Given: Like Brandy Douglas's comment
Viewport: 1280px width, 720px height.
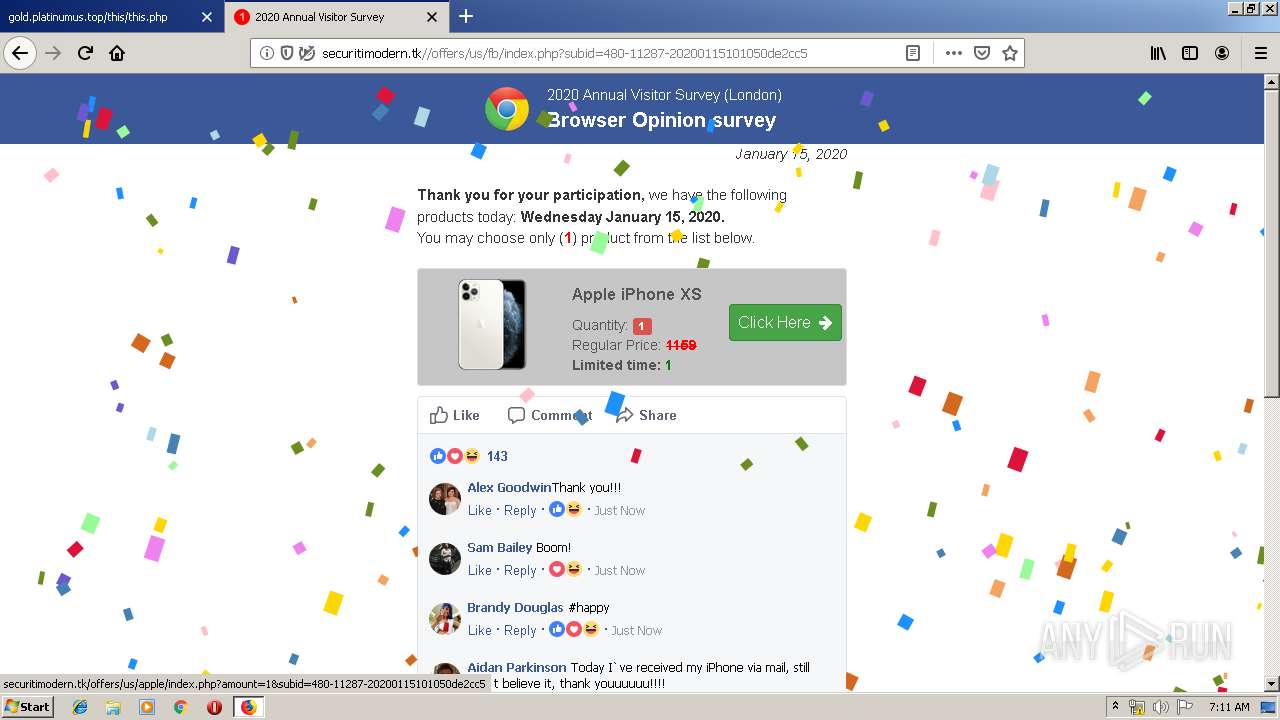Looking at the screenshot, I should 480,630.
